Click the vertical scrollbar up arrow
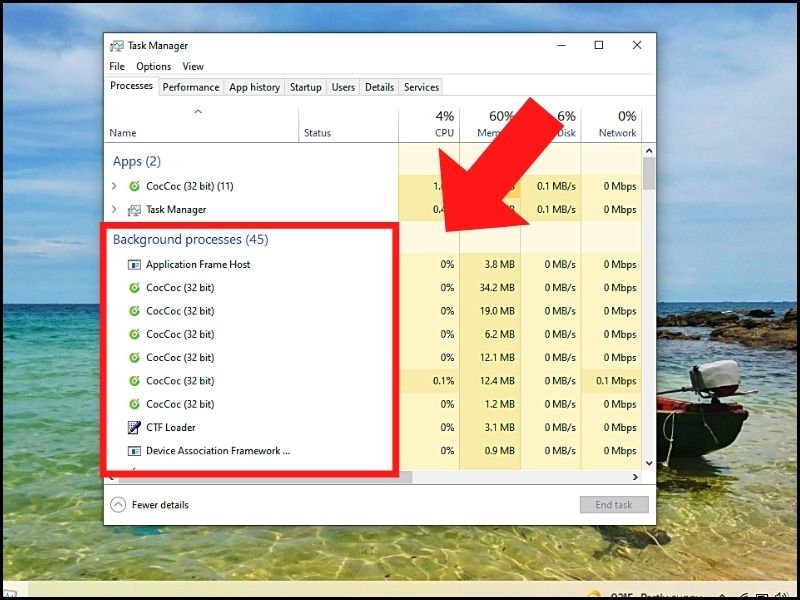 tap(649, 151)
